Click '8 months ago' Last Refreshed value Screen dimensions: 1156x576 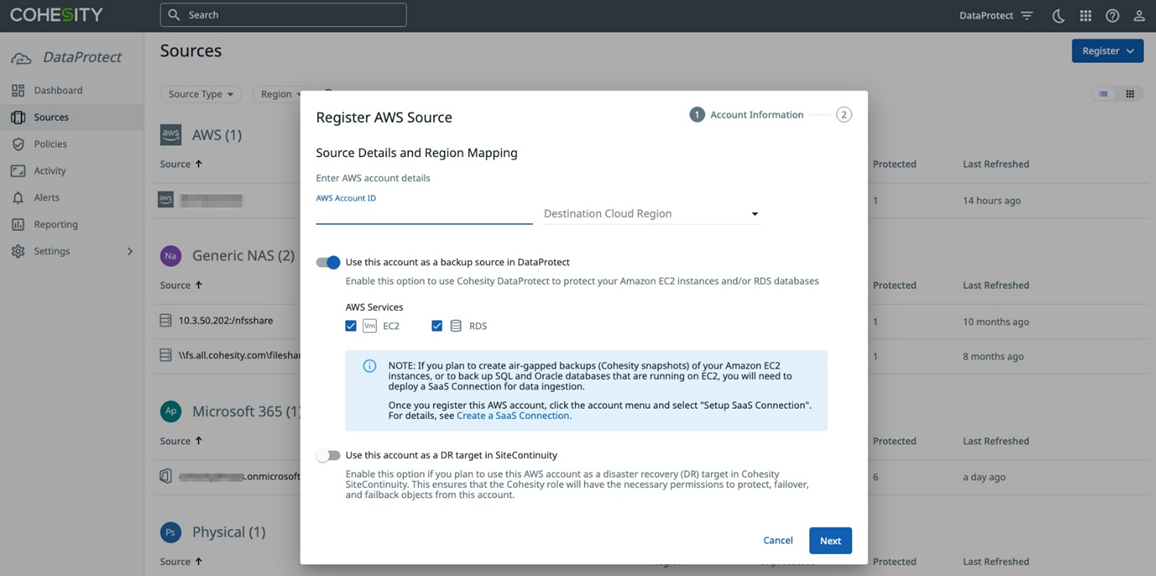pyautogui.click(x=993, y=357)
